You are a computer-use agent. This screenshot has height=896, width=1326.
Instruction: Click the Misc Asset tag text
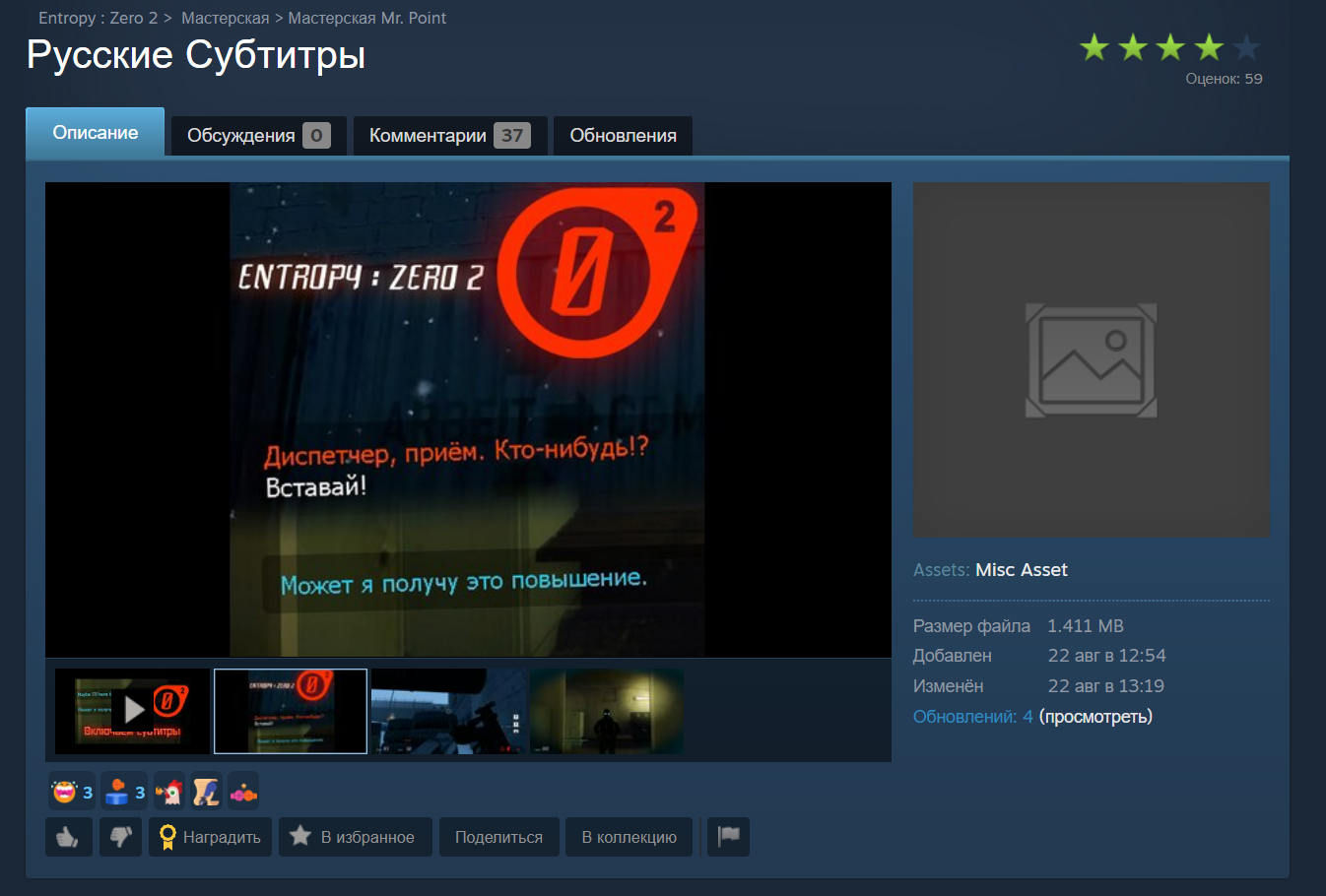1022,570
